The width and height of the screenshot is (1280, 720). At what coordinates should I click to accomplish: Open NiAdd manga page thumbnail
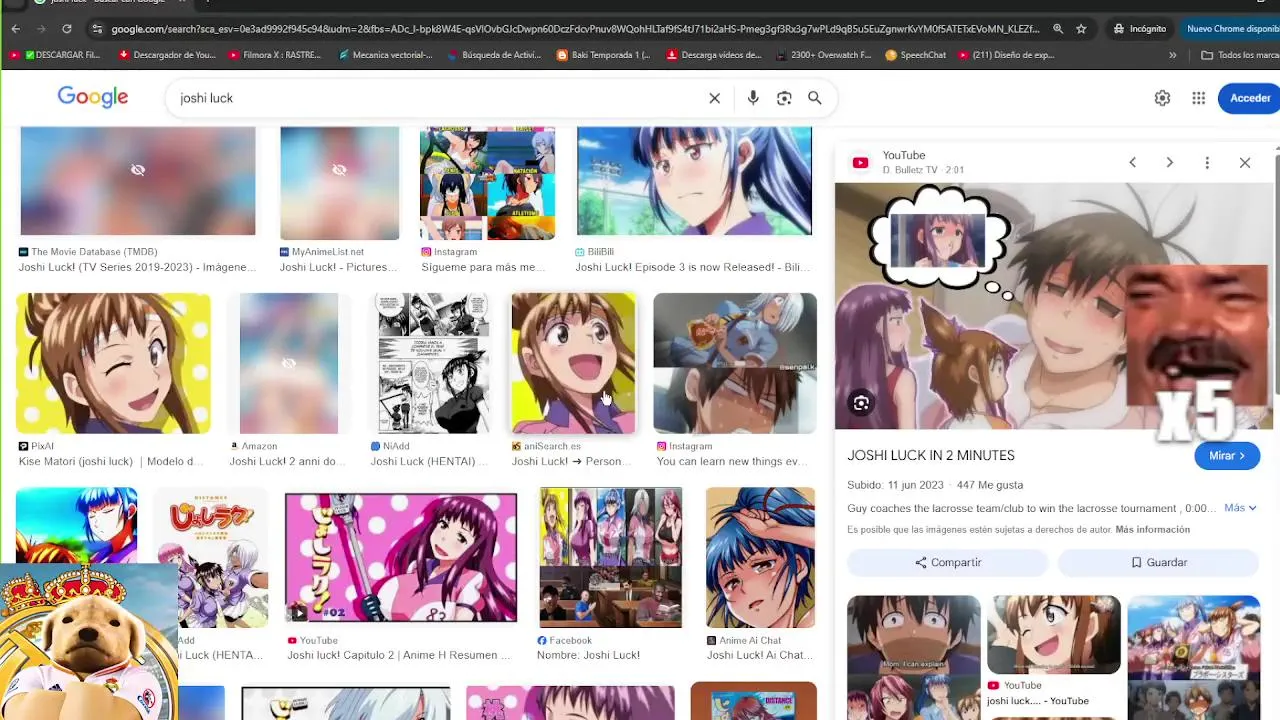click(x=433, y=363)
